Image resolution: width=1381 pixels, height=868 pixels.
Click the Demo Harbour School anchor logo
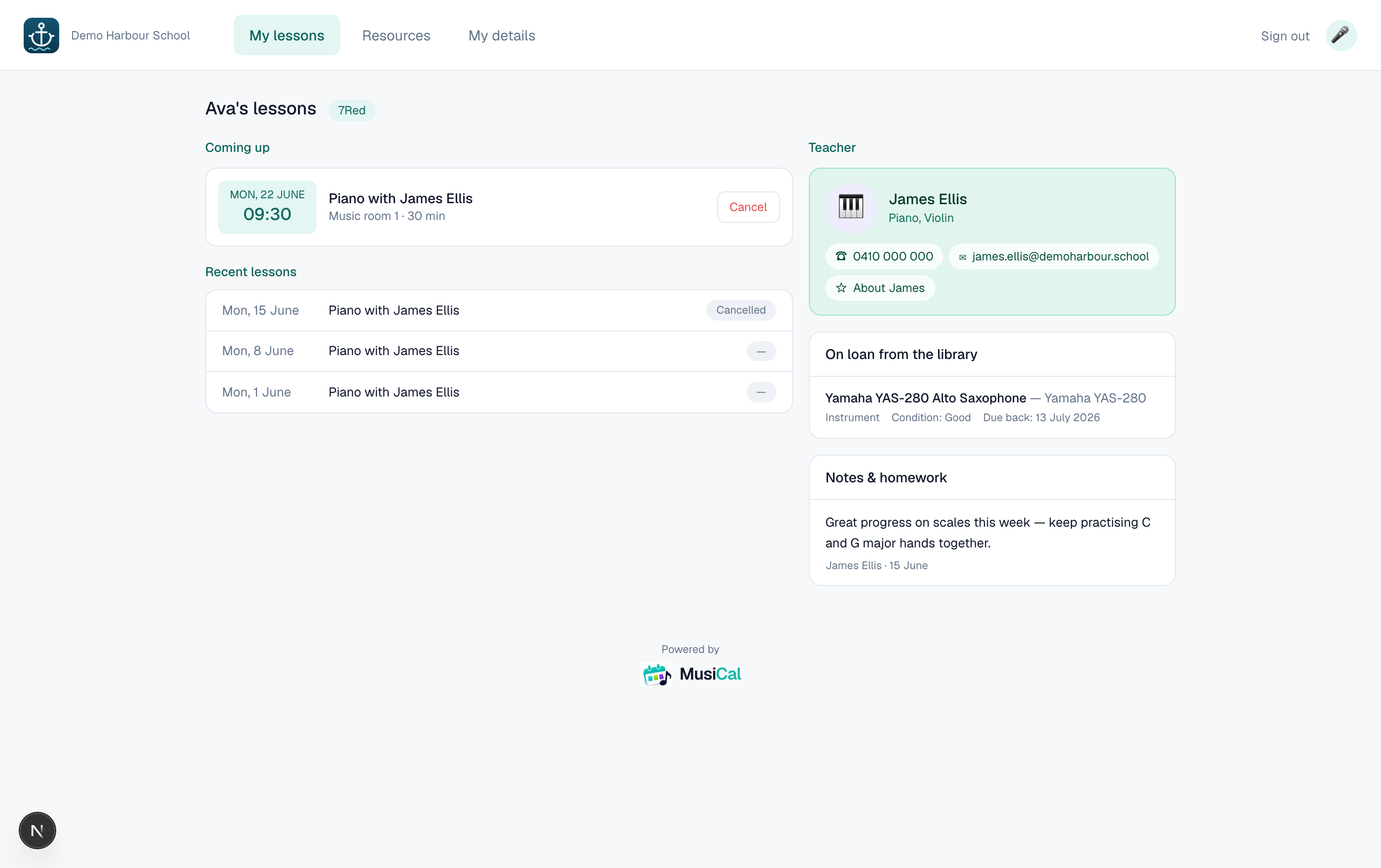pyautogui.click(x=41, y=36)
